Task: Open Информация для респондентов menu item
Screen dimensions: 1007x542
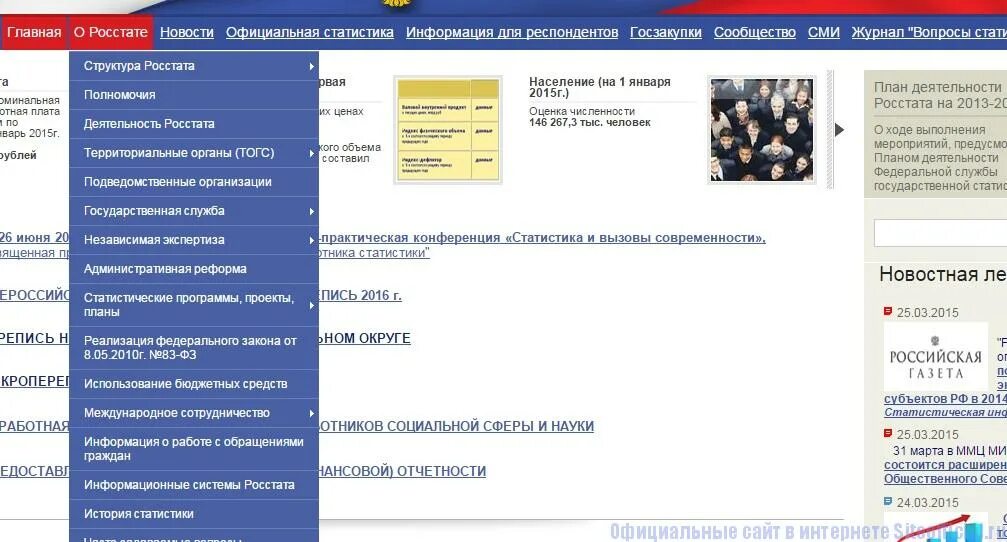Action: (x=512, y=32)
